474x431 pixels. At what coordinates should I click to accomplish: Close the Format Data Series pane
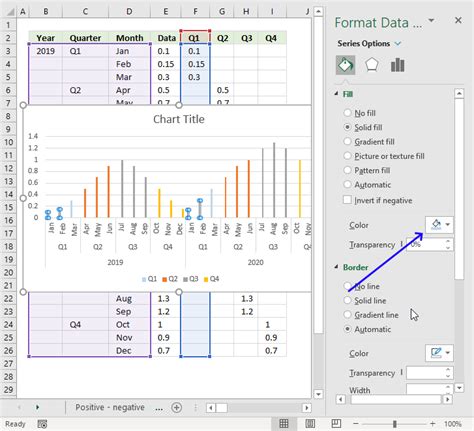click(x=458, y=20)
